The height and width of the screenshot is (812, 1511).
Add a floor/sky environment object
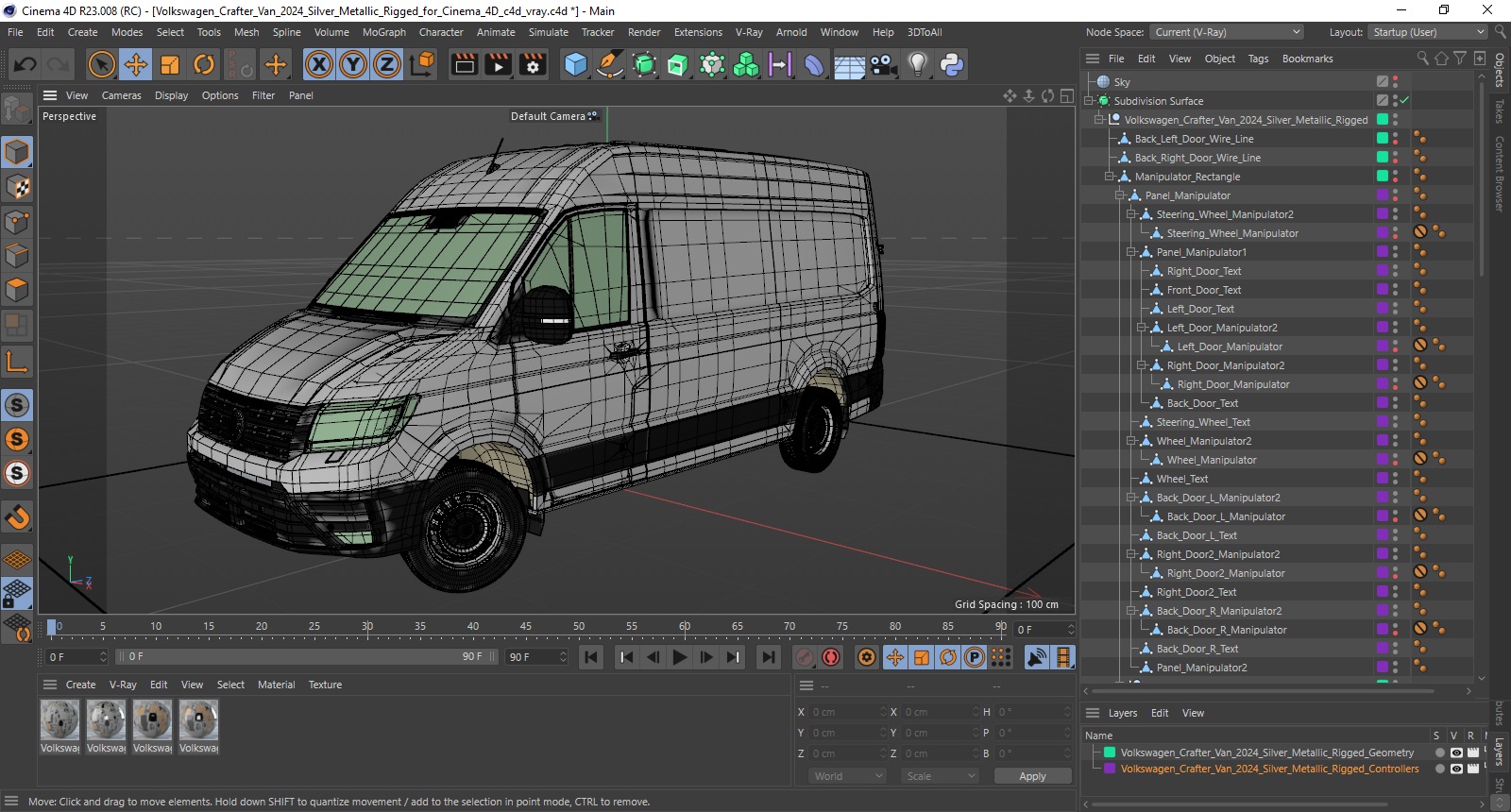(x=849, y=64)
